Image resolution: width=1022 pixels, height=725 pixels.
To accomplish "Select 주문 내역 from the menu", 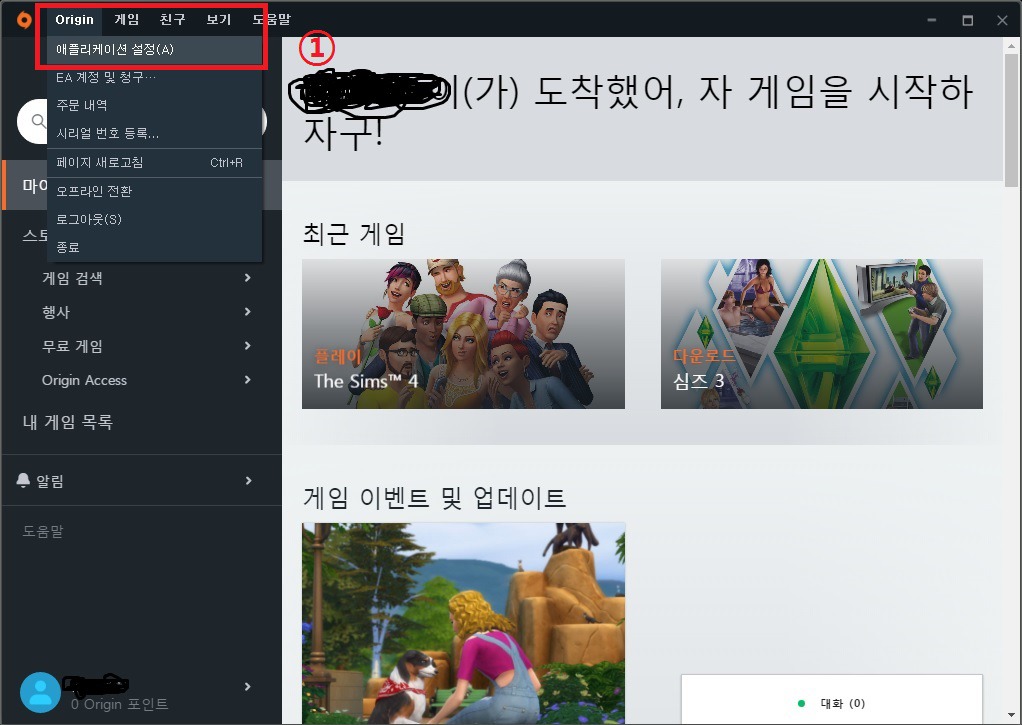I will 154,105.
